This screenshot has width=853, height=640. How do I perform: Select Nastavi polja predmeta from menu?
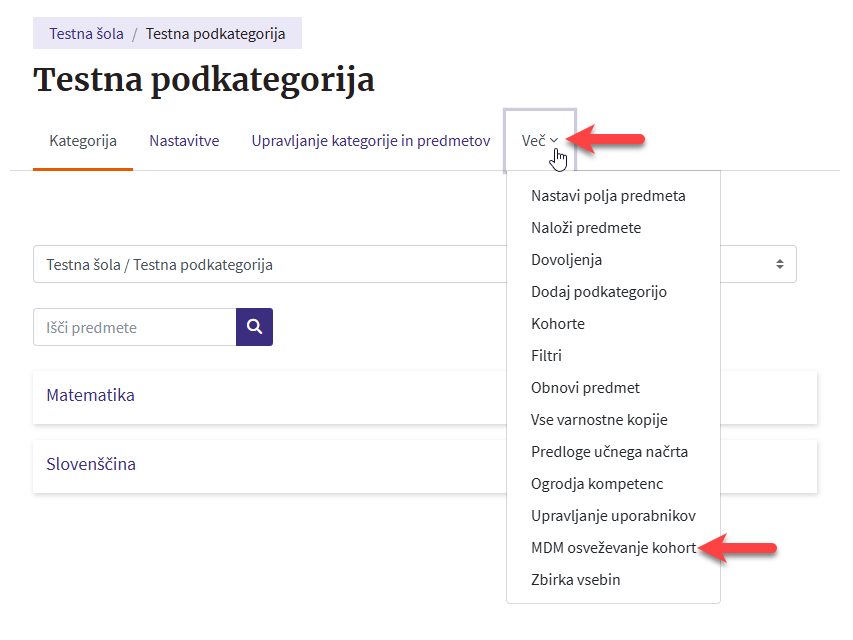pyautogui.click(x=608, y=196)
